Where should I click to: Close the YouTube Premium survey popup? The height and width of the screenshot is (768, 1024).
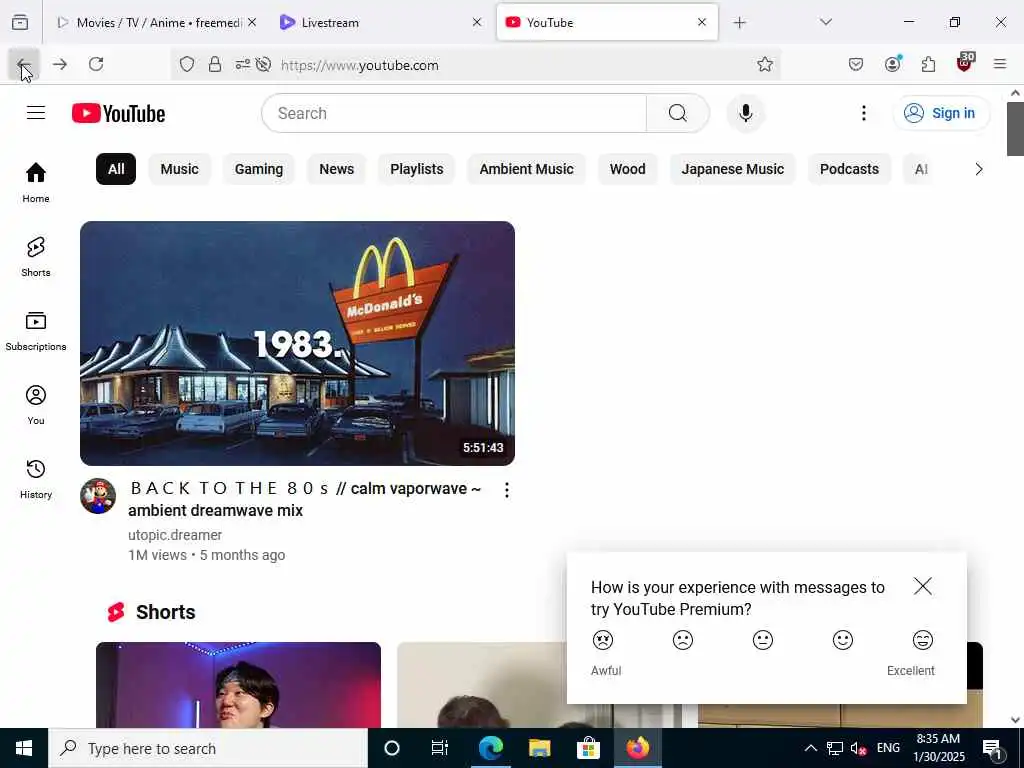click(x=922, y=586)
